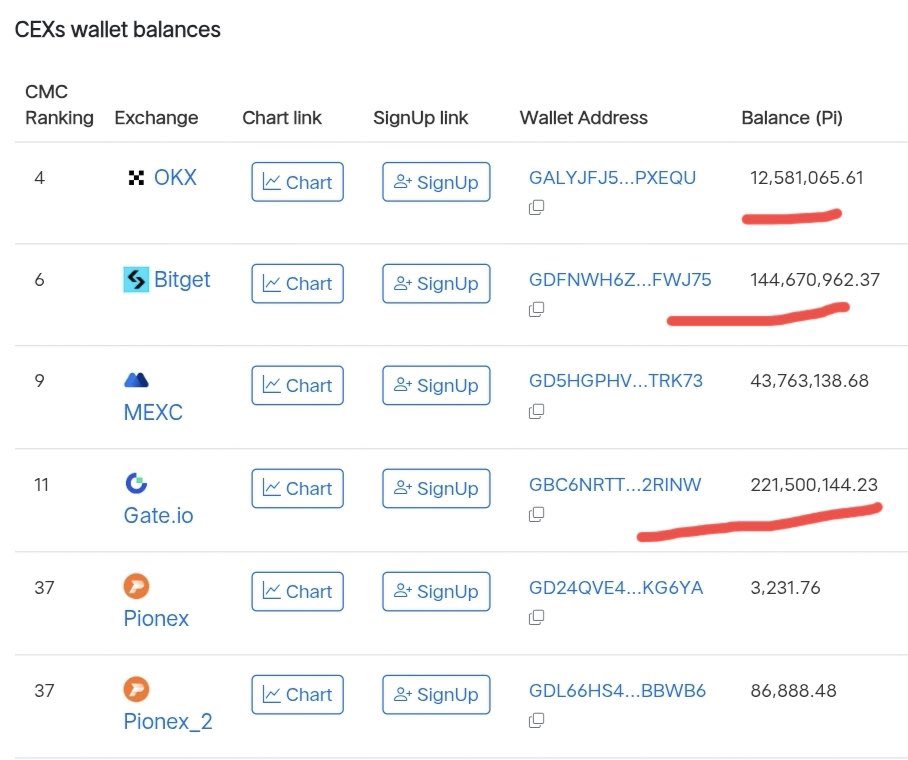Select the balance 43,763,138.68
This screenshot has height=760, width=908.
810,381
